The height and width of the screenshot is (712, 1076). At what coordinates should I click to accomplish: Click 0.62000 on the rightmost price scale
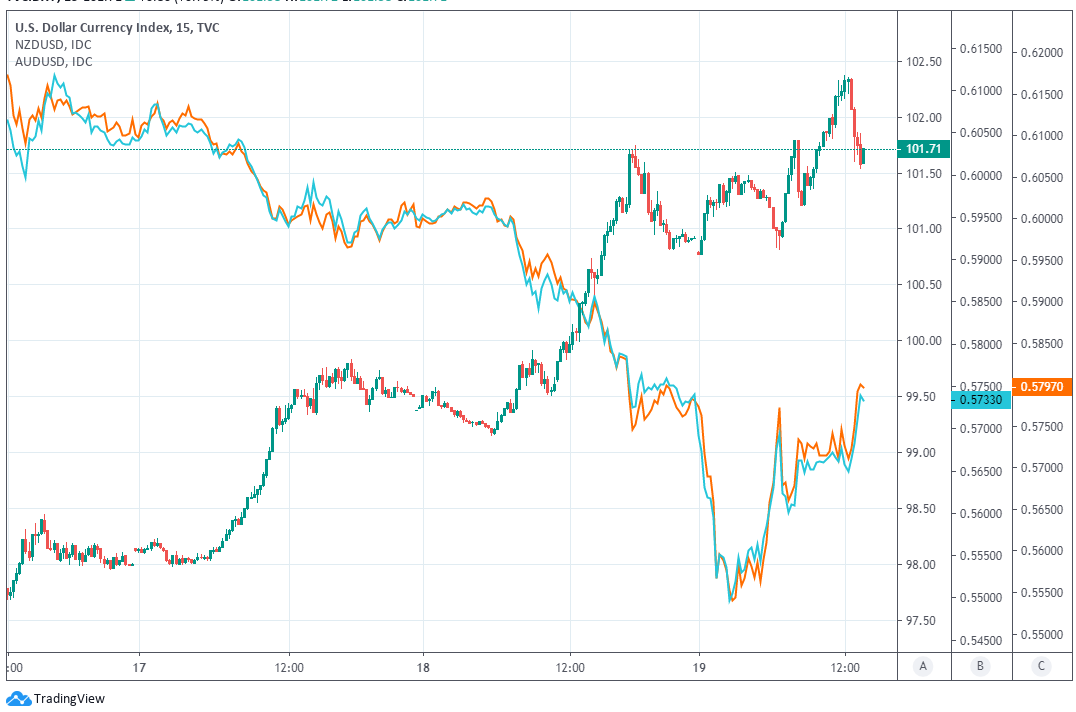(x=1043, y=52)
